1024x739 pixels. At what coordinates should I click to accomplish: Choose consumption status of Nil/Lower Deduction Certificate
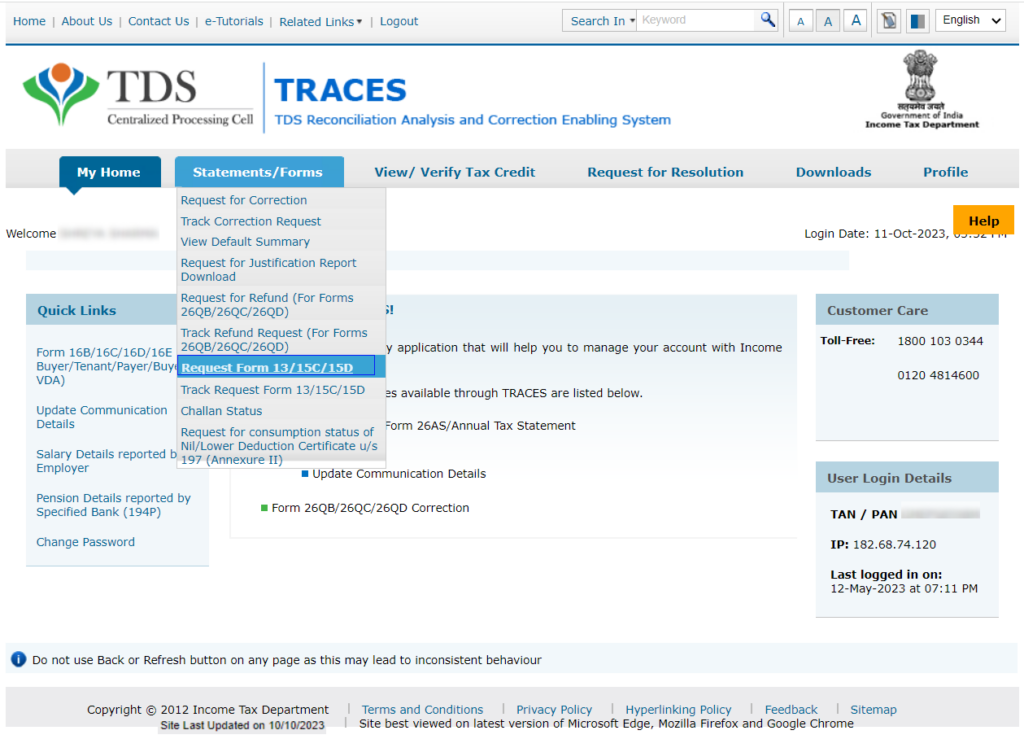[279, 446]
